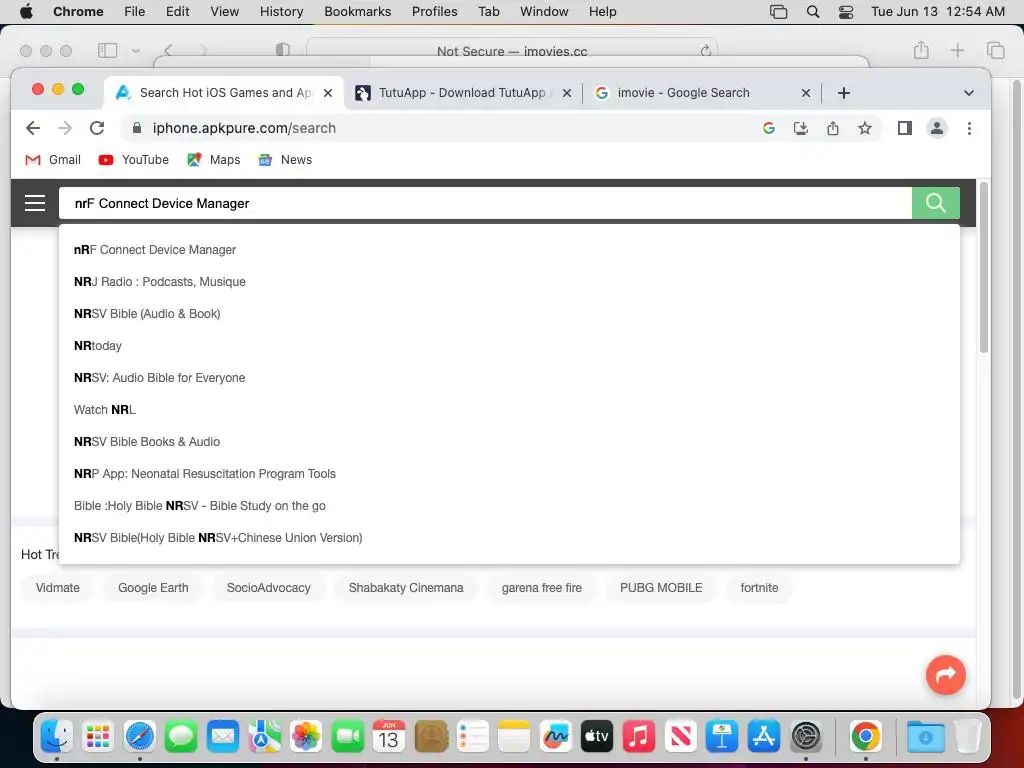Open YouTube bookmark
Screen dimensions: 1024x768
click(x=133, y=160)
